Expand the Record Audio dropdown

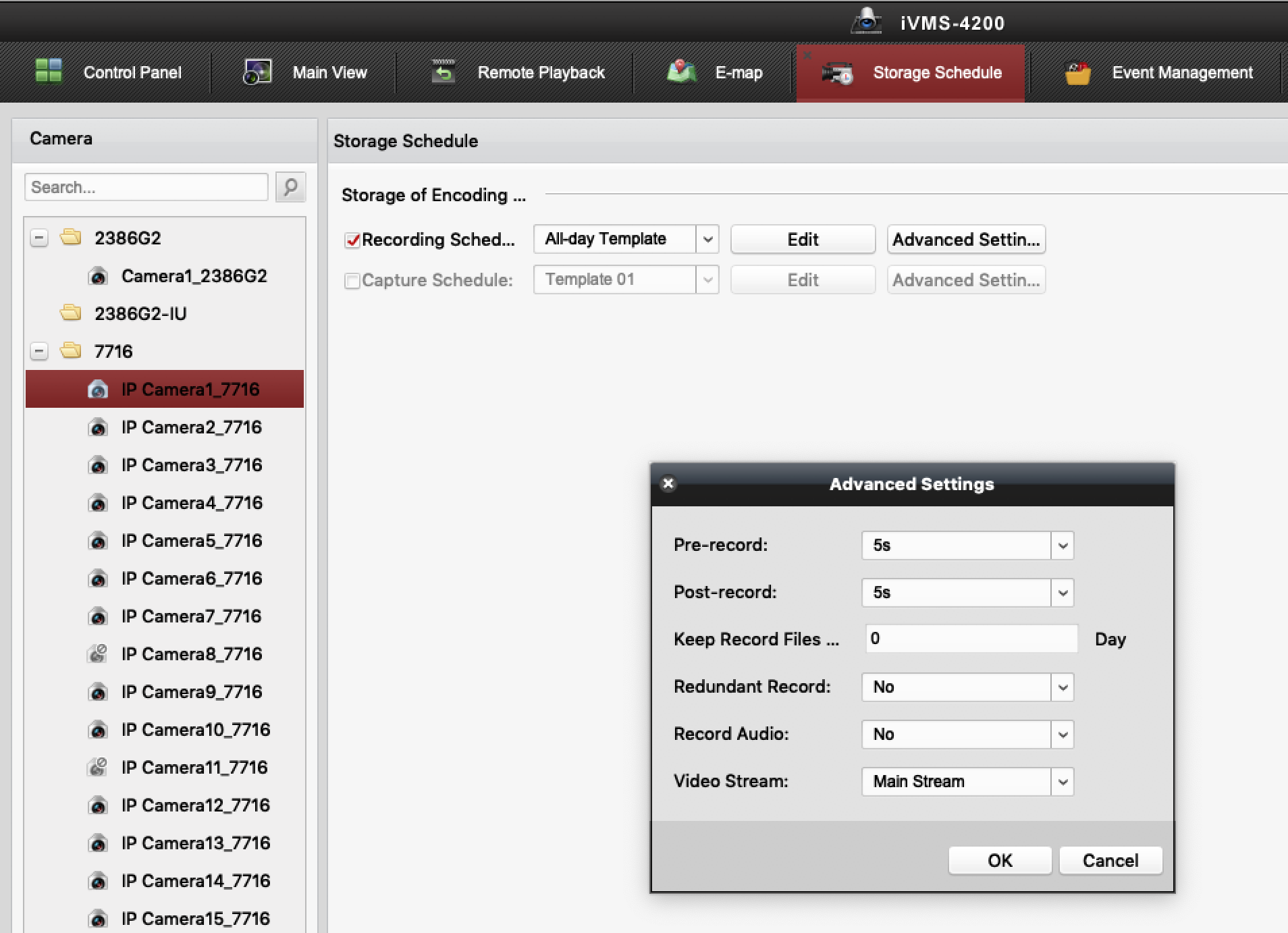[1062, 735]
